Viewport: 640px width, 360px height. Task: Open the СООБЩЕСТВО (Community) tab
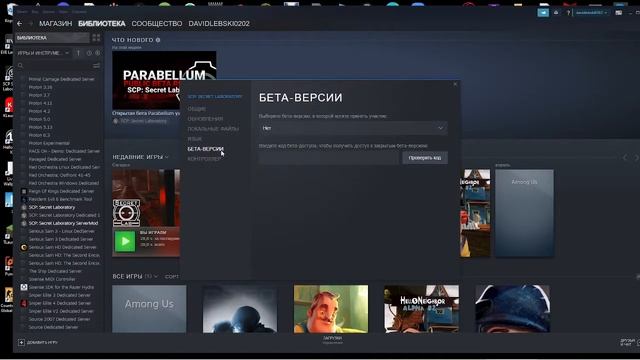157,24
